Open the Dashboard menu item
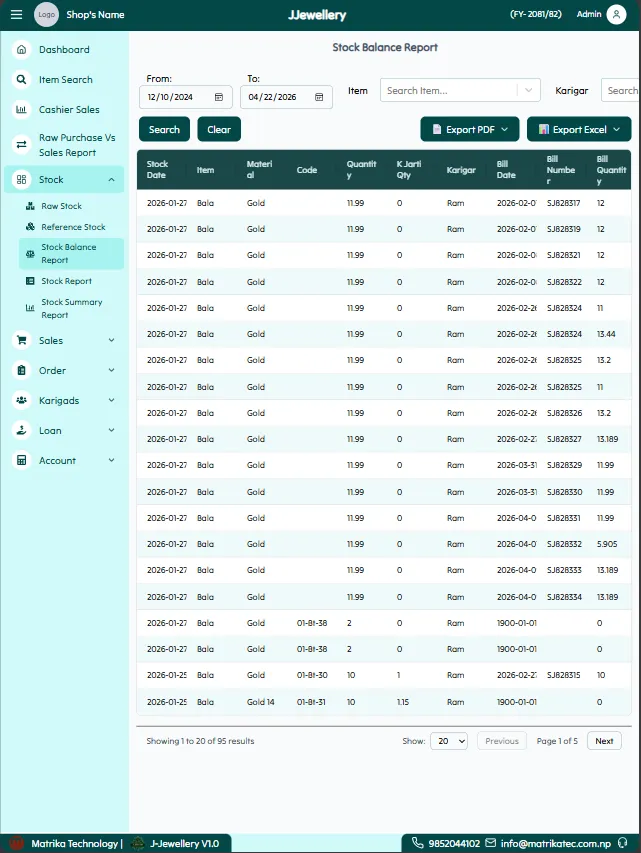The width and height of the screenshot is (641, 853). tap(64, 50)
